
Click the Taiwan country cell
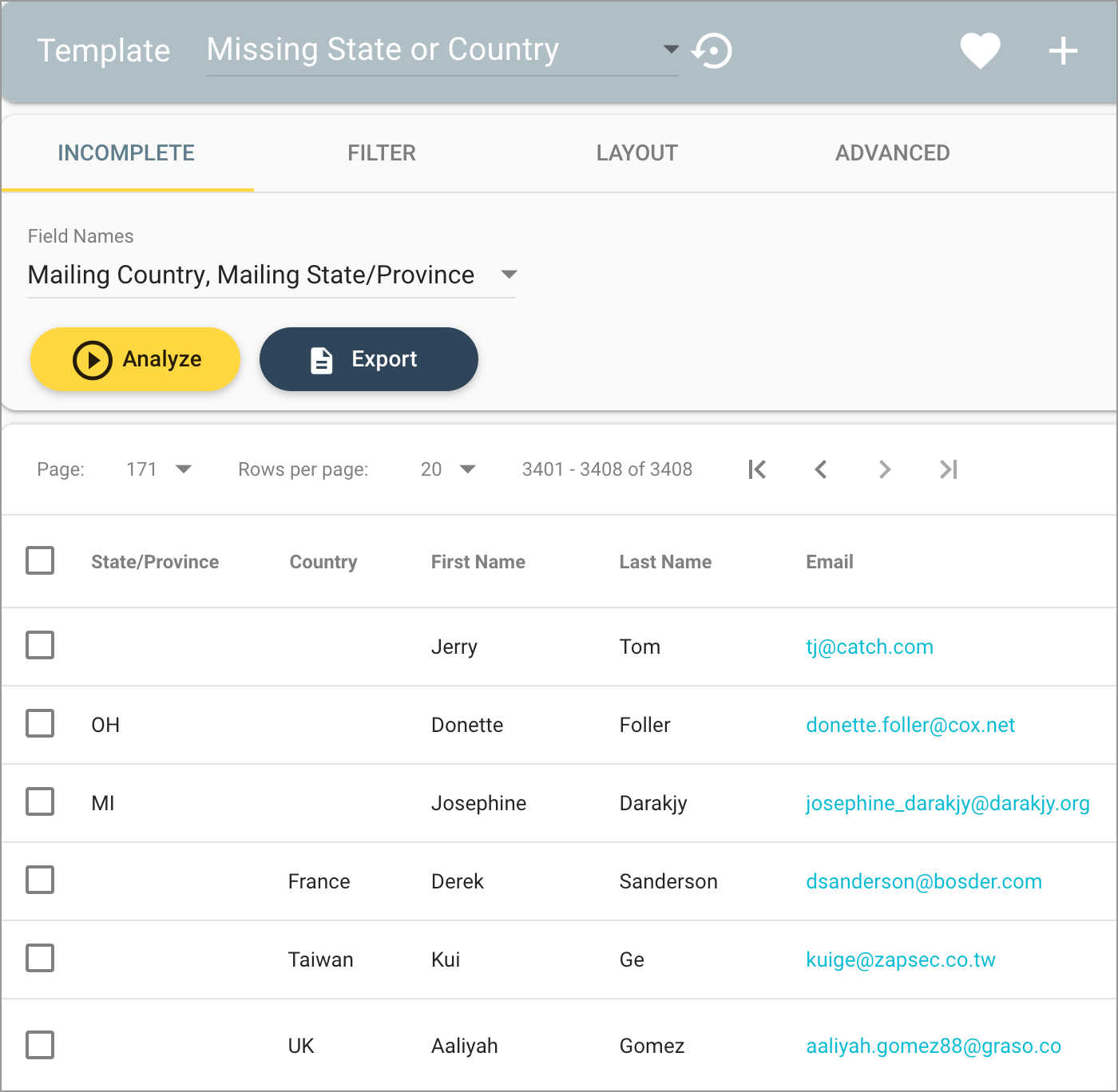[x=320, y=959]
